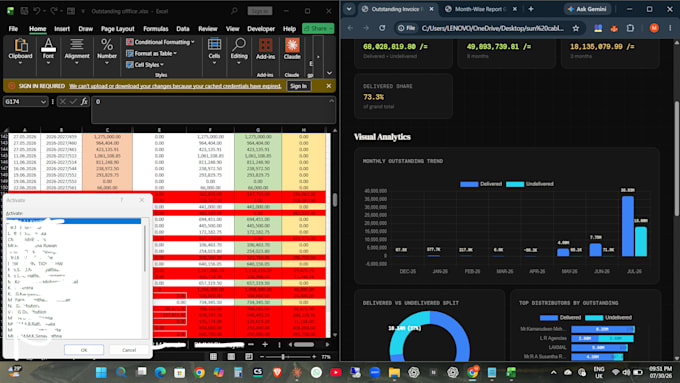Open Windows Start menu
This screenshot has height=383, width=680.
pyautogui.click(x=101, y=372)
